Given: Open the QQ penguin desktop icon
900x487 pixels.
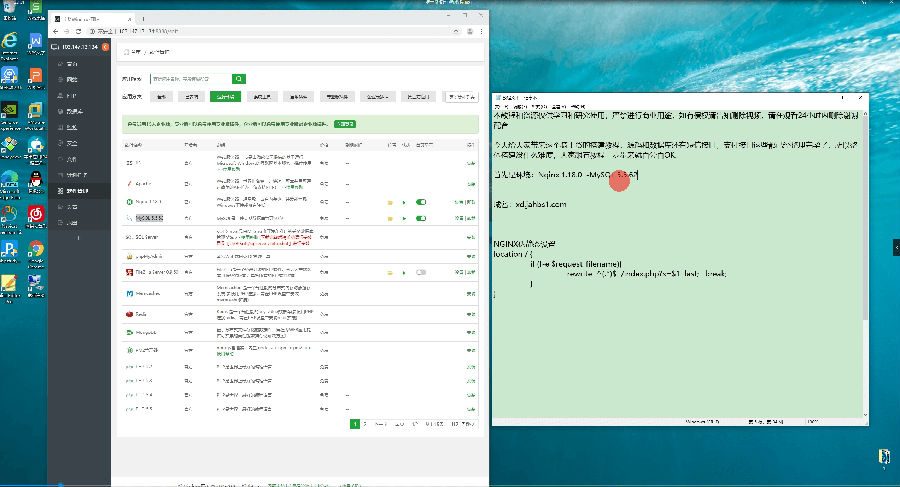Looking at the screenshot, I should tap(36, 179).
